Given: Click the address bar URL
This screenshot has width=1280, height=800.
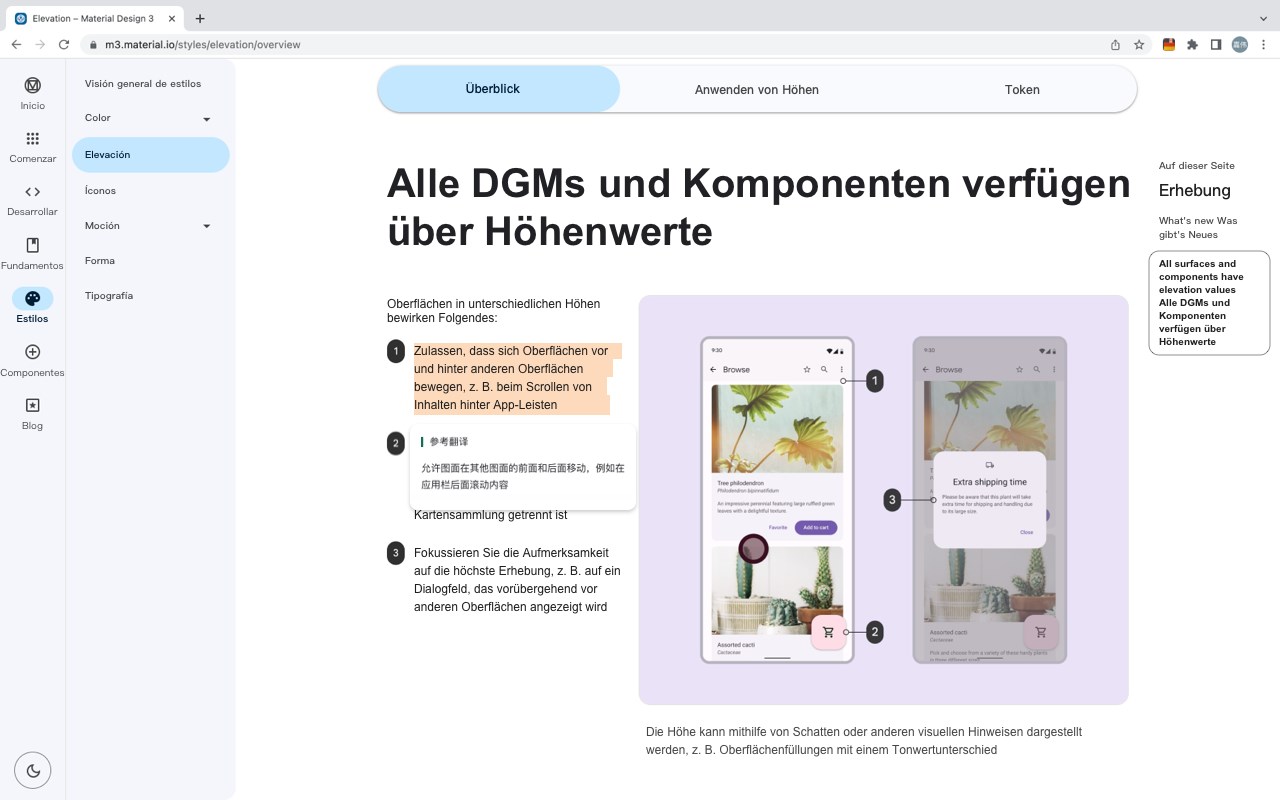Looking at the screenshot, I should [202, 44].
